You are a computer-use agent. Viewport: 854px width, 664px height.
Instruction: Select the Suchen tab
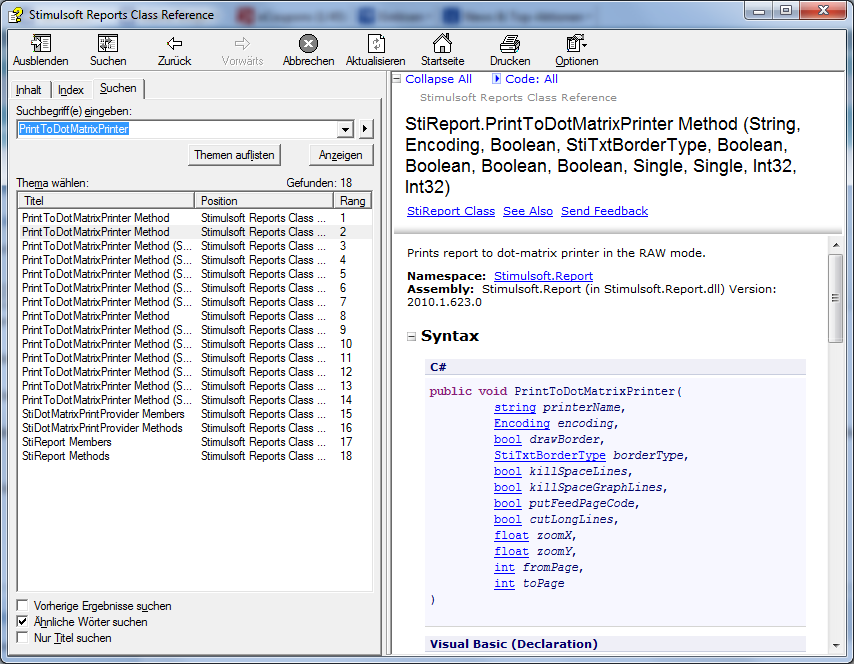(118, 88)
